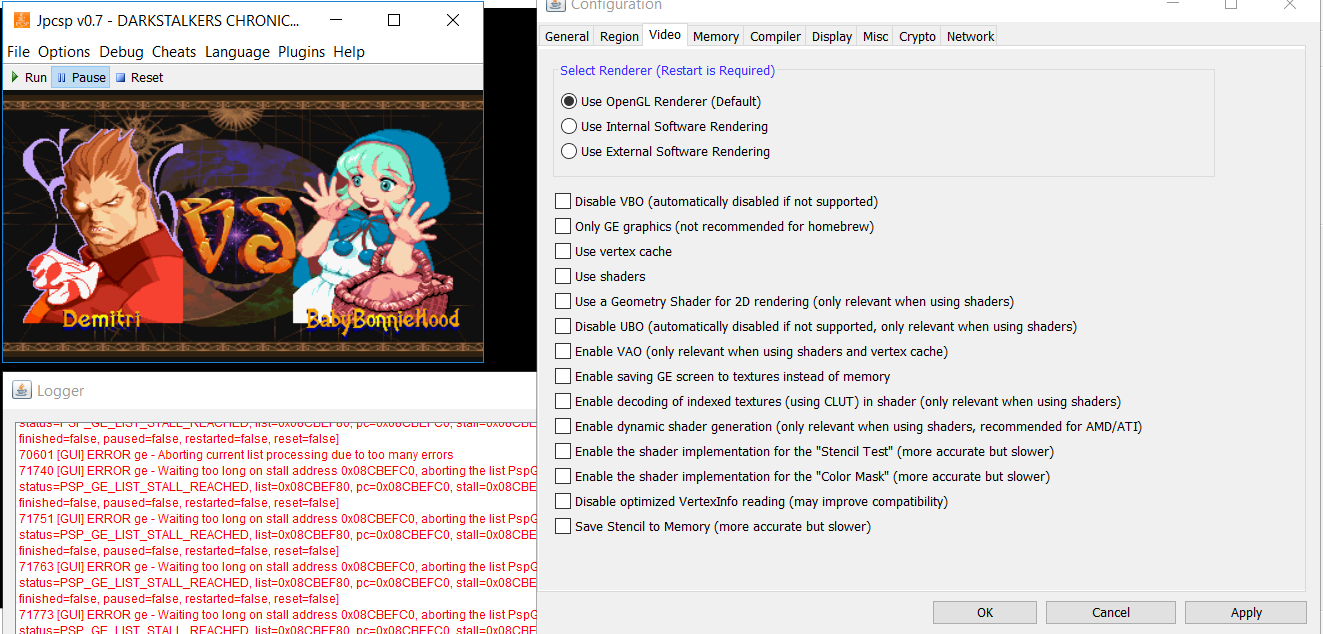Open the Cheats menu

tap(174, 52)
